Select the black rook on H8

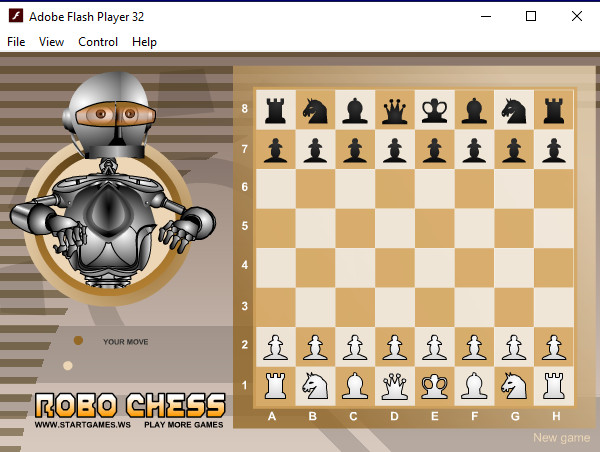click(x=554, y=110)
